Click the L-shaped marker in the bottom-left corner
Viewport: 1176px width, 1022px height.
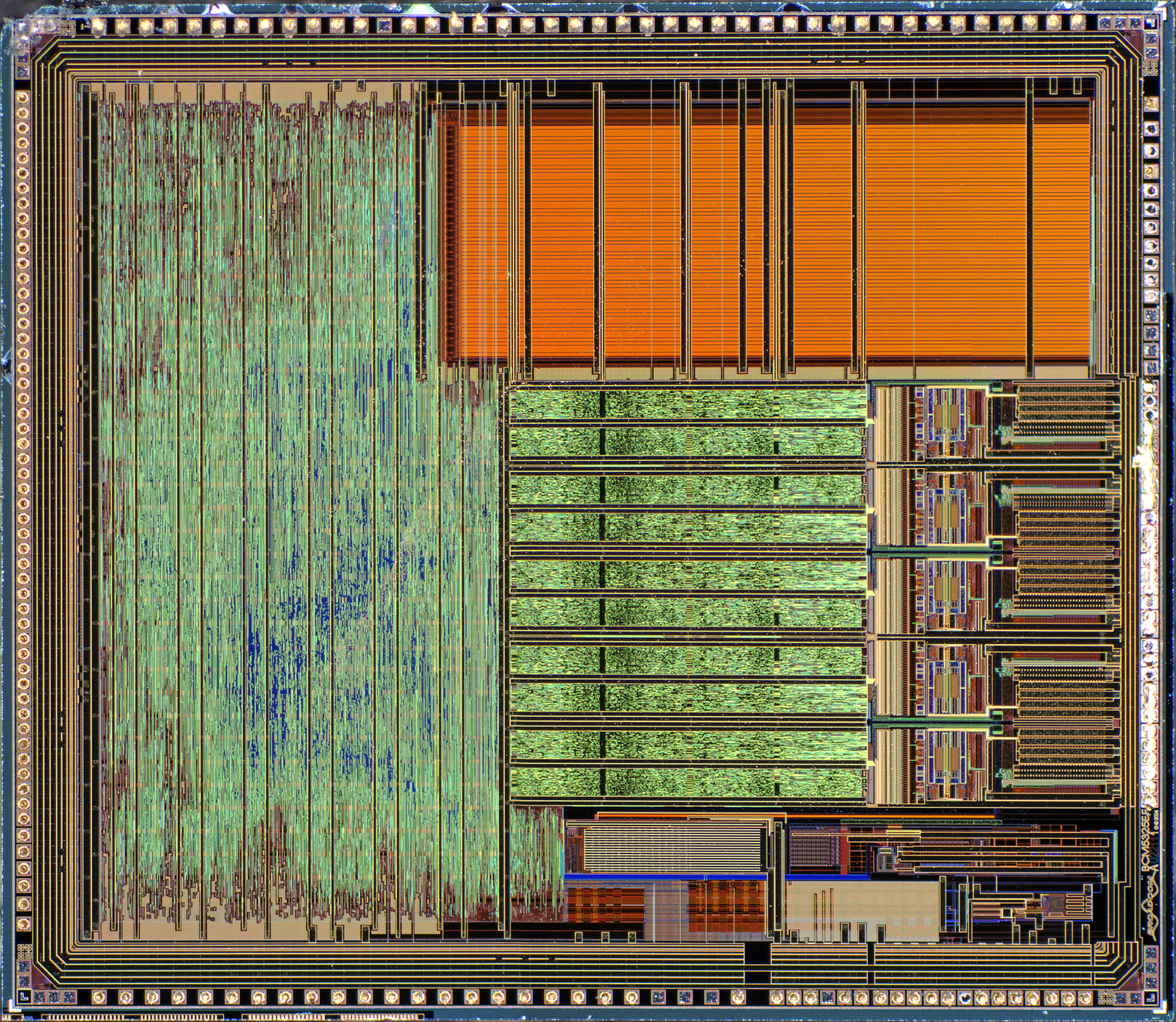(24, 996)
